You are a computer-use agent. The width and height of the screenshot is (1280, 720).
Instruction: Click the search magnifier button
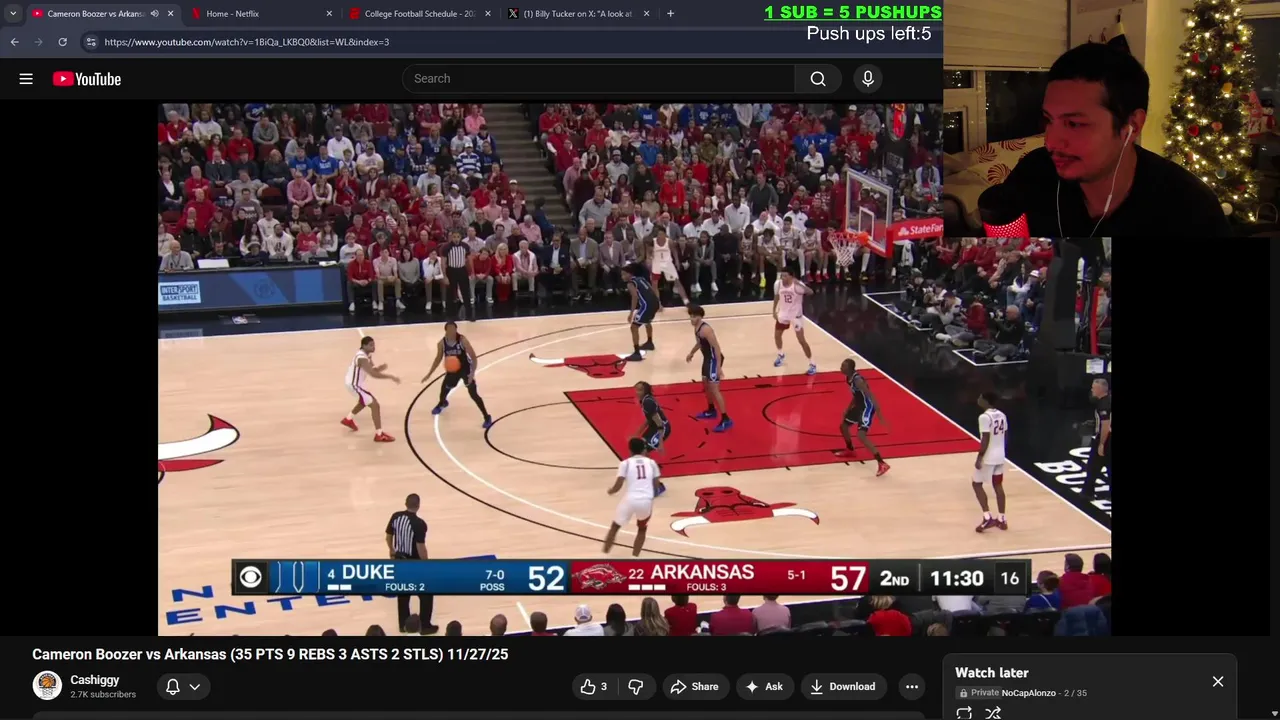click(818, 79)
